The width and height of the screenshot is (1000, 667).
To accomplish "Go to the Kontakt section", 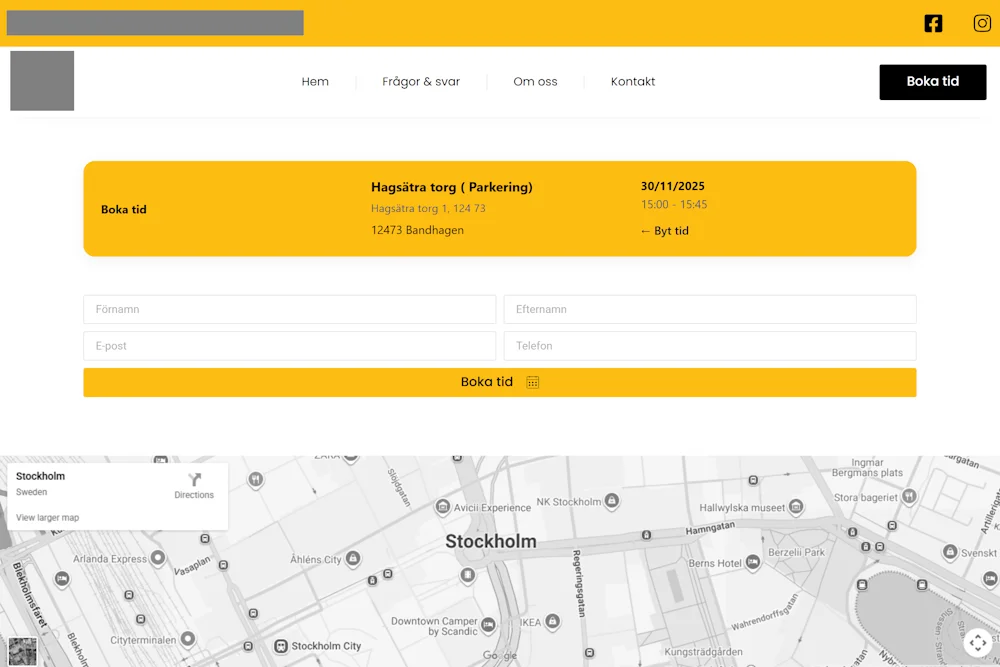I will pos(633,82).
